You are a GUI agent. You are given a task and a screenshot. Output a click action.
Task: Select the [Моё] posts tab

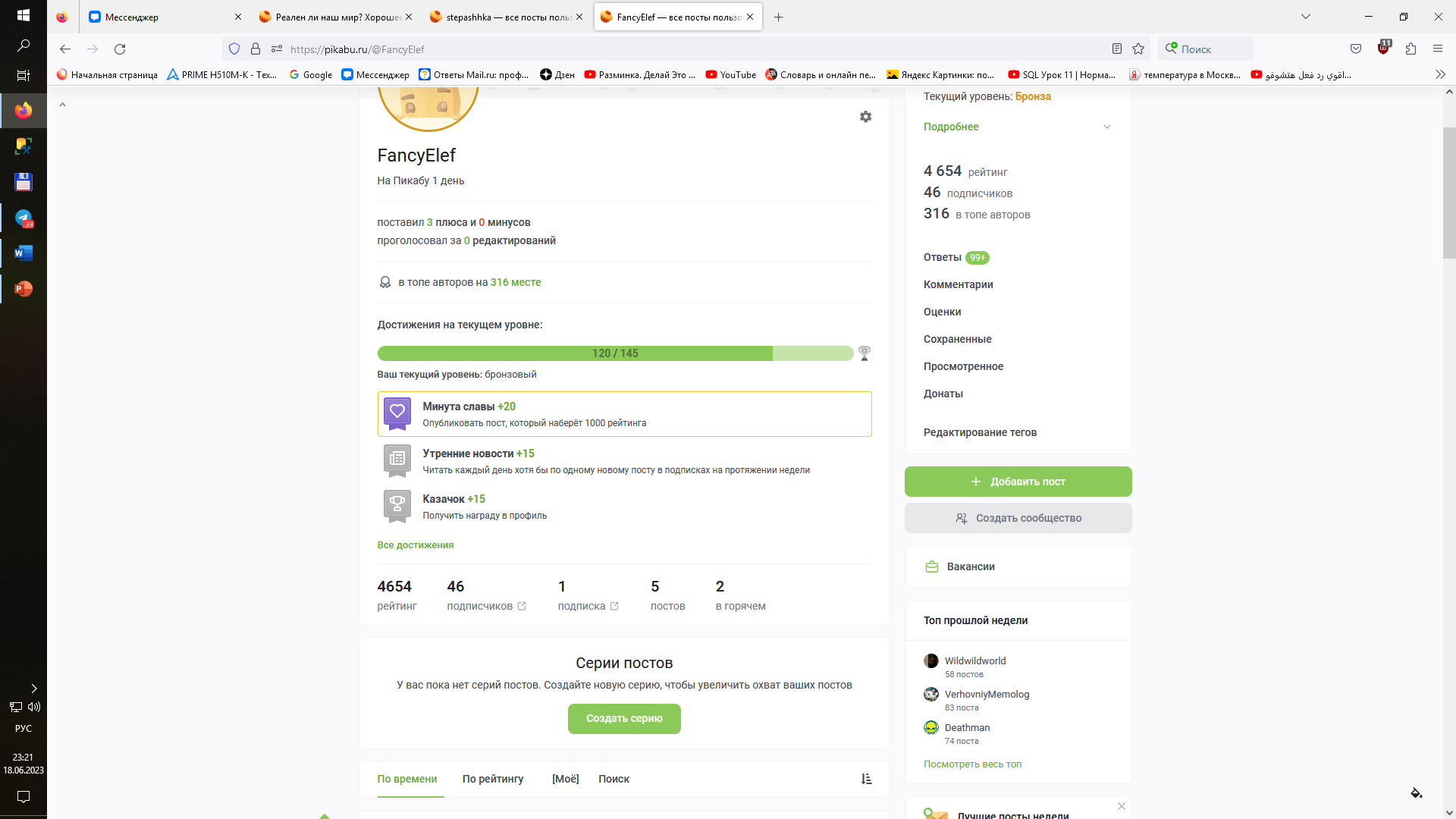(x=565, y=779)
